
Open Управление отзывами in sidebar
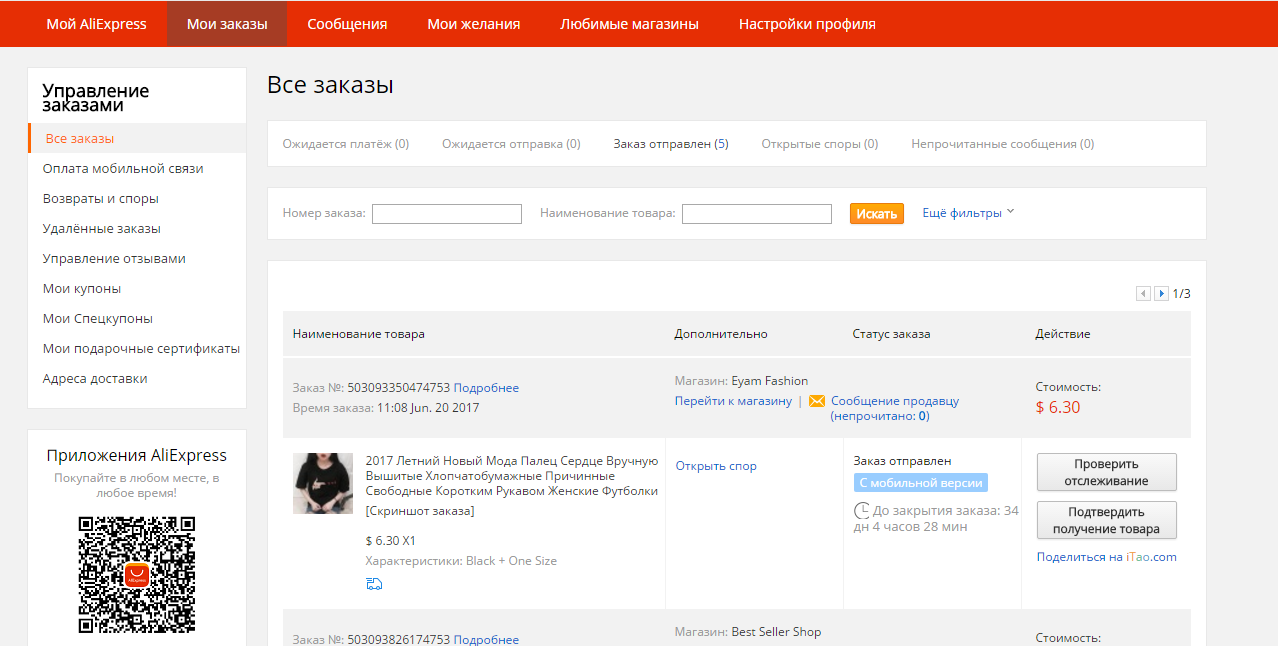coord(114,259)
